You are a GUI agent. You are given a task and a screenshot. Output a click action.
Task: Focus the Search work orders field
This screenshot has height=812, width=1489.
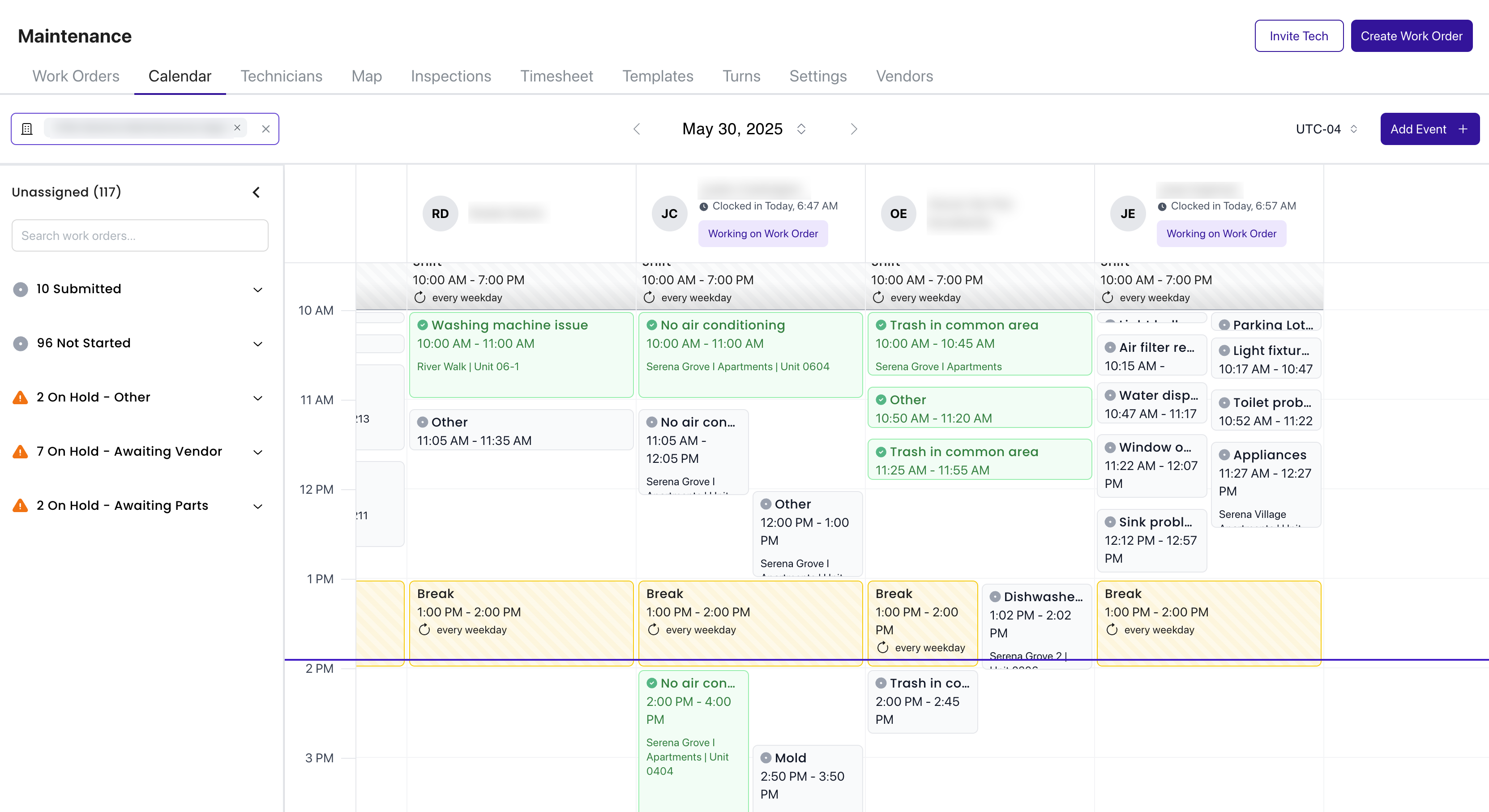pyautogui.click(x=140, y=236)
